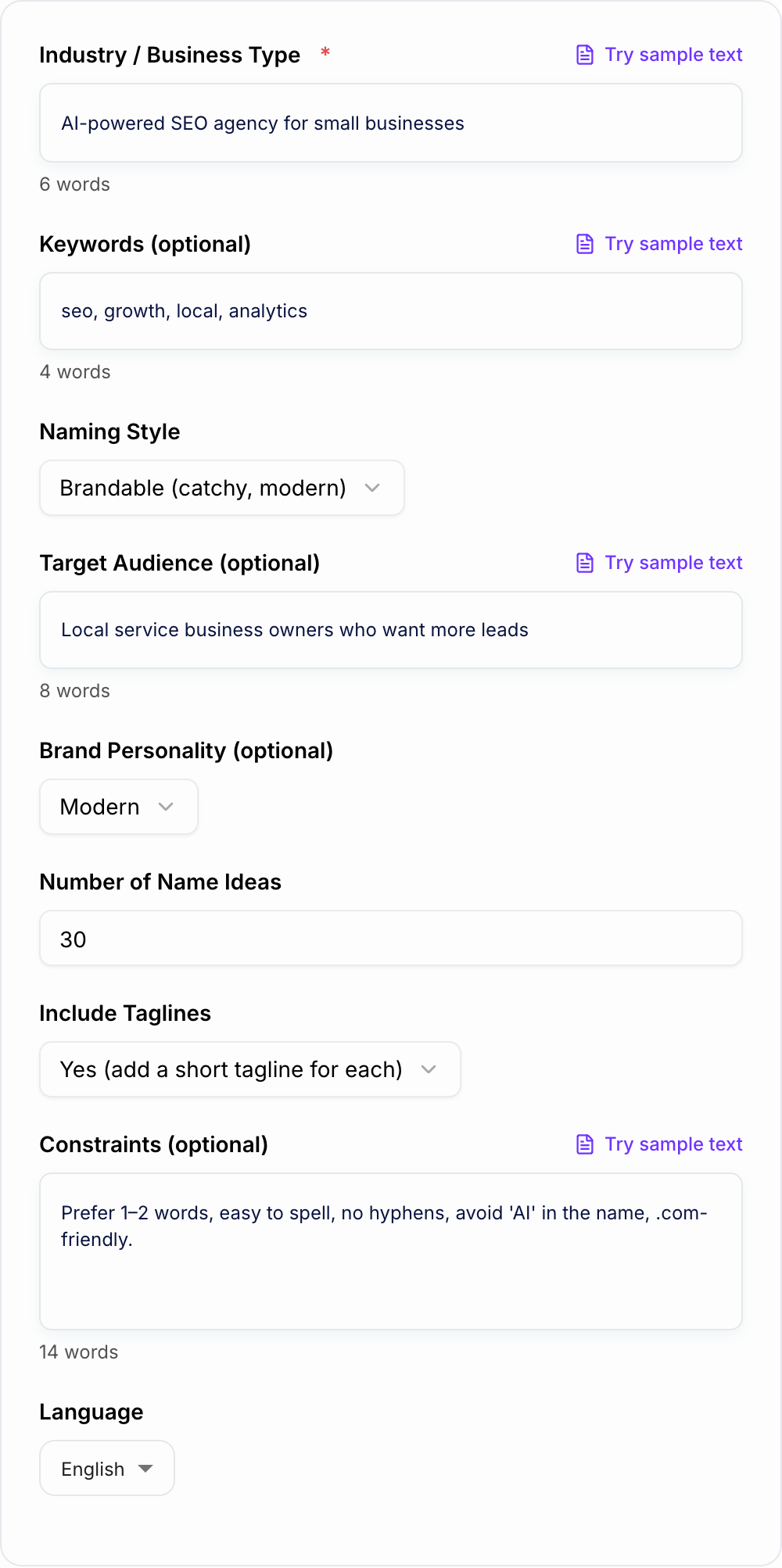Click the 'Naming Style' label

[110, 431]
